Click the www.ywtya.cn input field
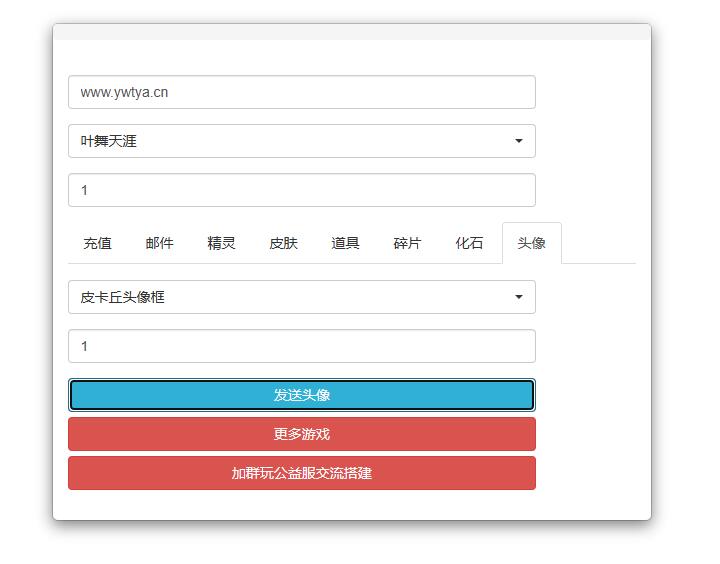The width and height of the screenshot is (720, 564). pyautogui.click(x=302, y=92)
